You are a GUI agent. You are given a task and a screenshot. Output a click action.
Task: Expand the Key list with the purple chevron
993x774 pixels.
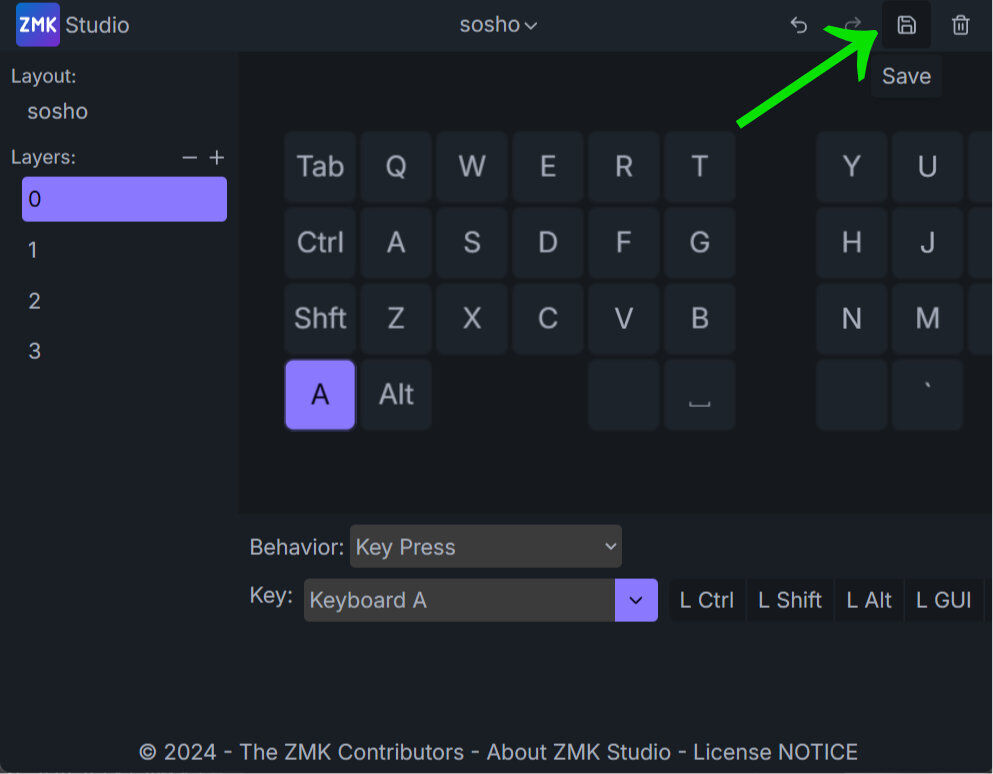tap(636, 600)
